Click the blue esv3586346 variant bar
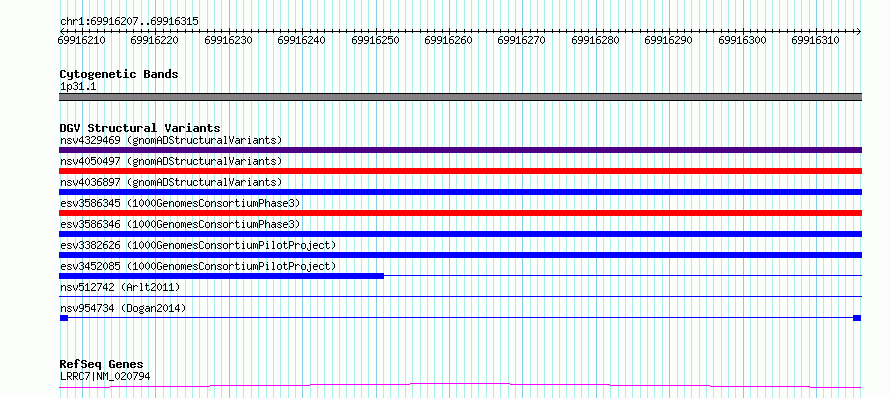 [x=460, y=234]
